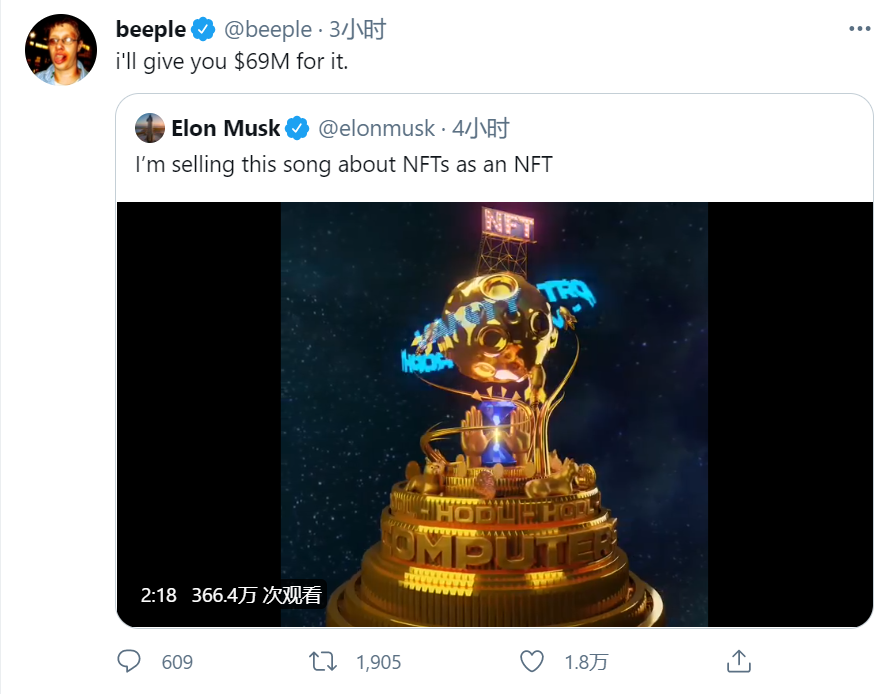Viewport: 886px width, 694px height.
Task: Click beeple's blue verified badge
Action: 204,29
